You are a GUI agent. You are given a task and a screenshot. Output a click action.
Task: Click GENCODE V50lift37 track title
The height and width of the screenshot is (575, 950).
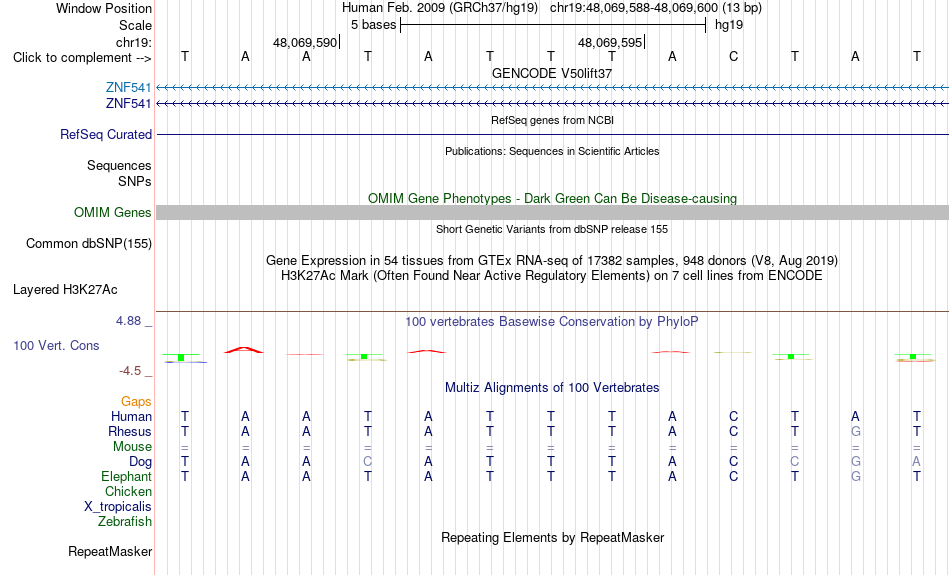[552, 73]
